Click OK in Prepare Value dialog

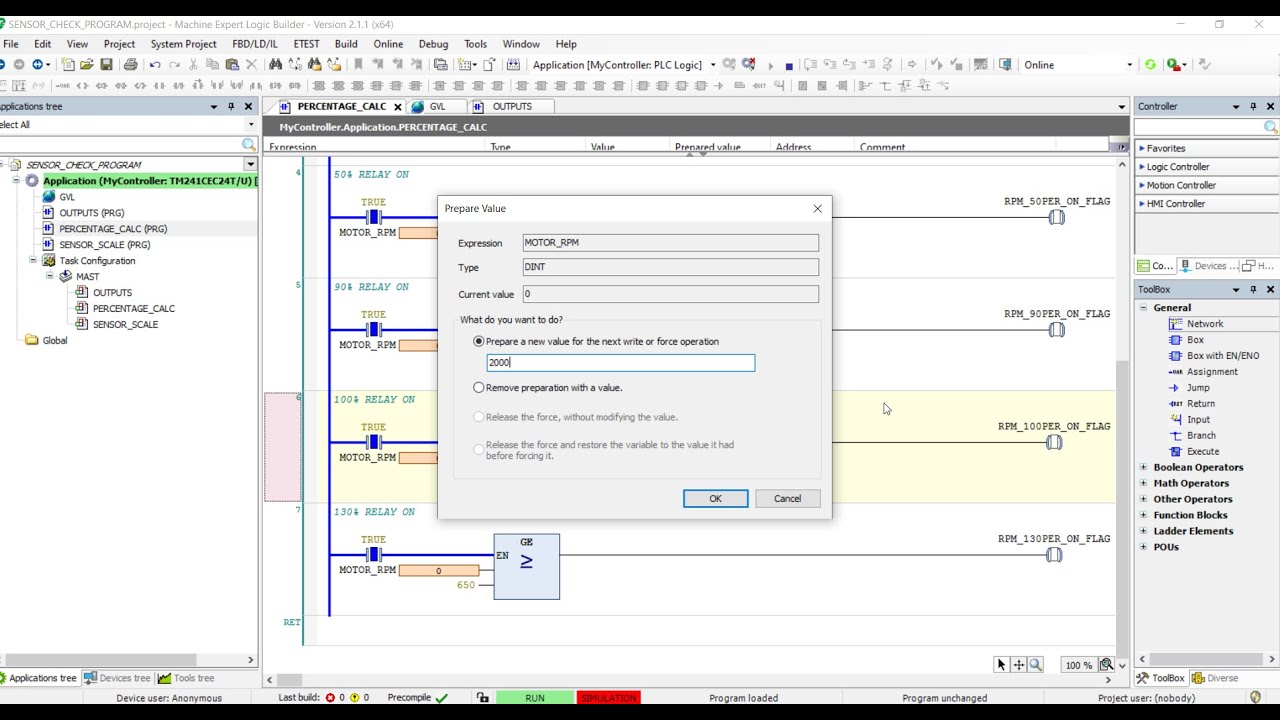(715, 498)
